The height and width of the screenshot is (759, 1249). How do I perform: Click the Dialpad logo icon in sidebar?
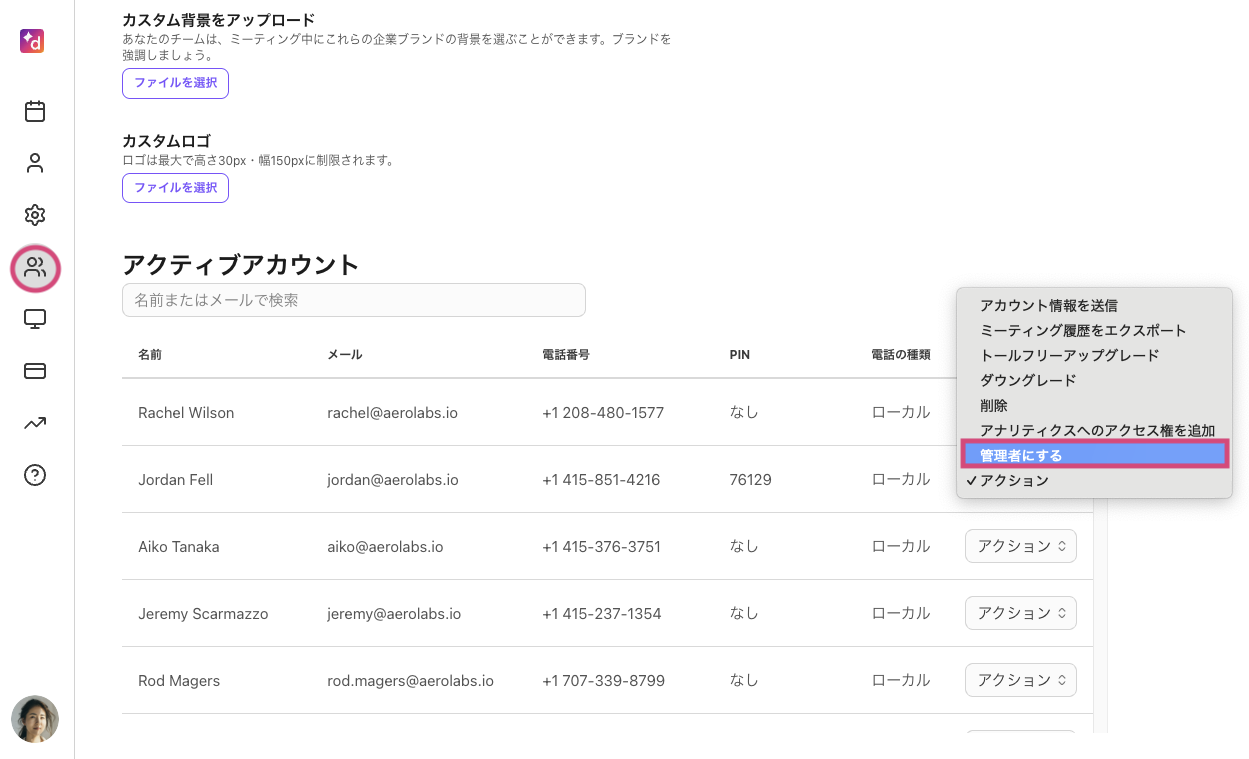(x=32, y=41)
